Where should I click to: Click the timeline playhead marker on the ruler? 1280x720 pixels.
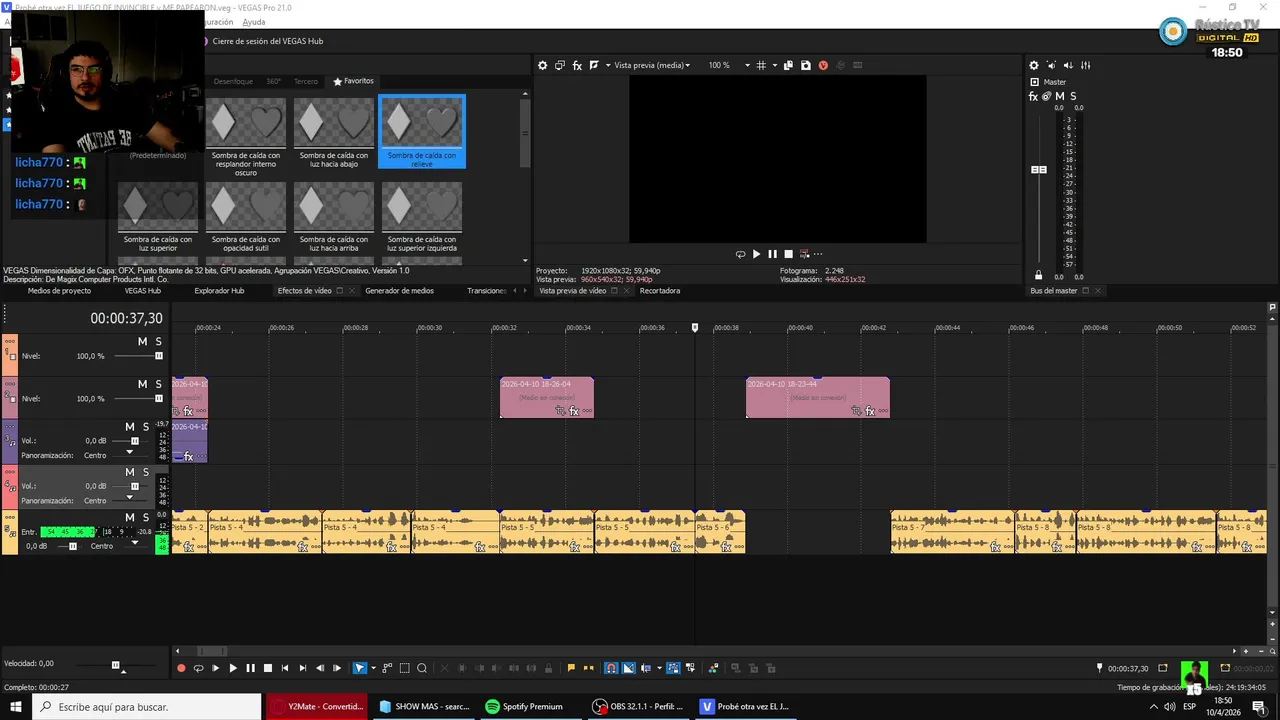pyautogui.click(x=695, y=328)
